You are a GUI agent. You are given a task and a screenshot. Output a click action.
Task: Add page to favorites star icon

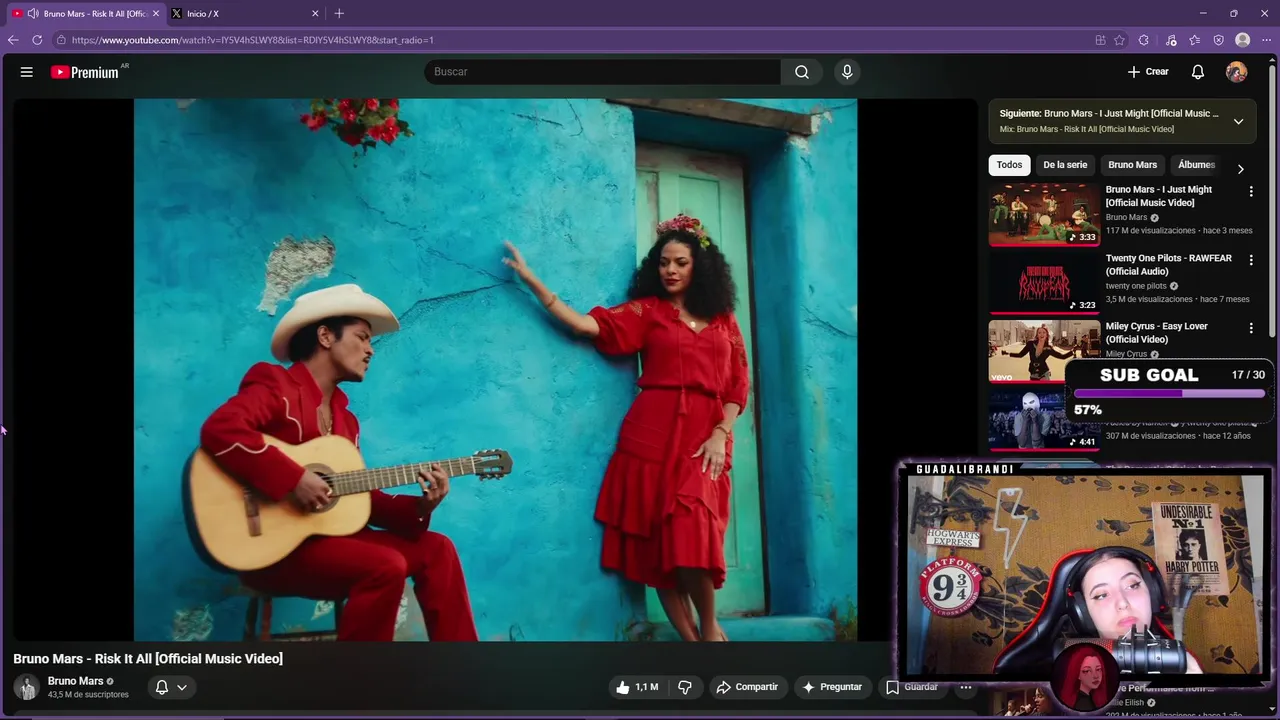[x=1120, y=40]
